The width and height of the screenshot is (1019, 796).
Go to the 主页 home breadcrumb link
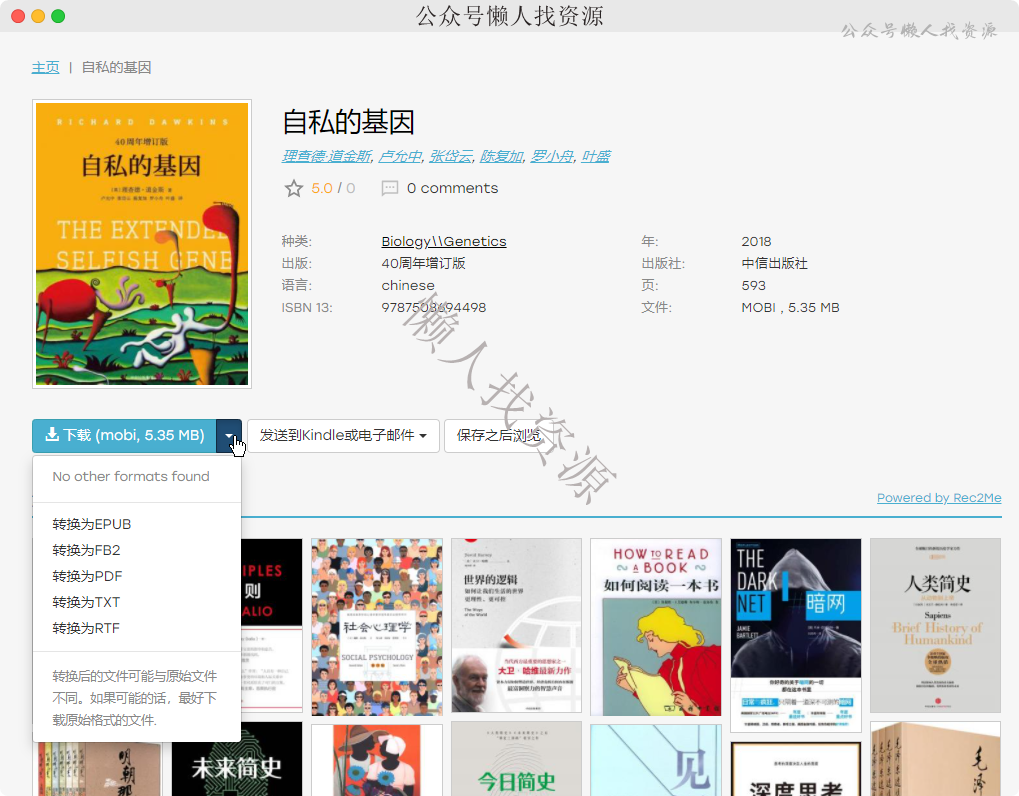coord(45,68)
